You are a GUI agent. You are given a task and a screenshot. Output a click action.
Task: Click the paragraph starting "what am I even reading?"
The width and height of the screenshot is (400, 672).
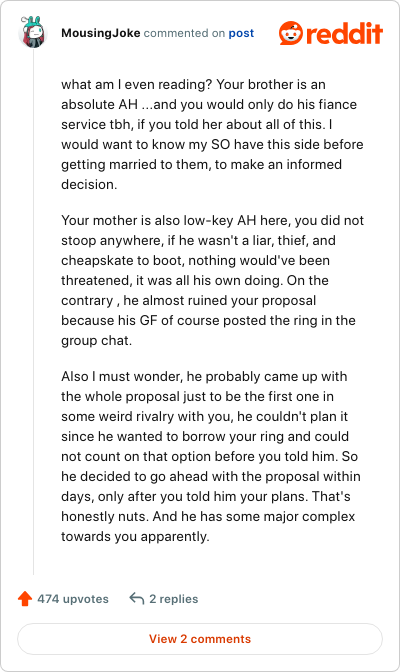212,134
